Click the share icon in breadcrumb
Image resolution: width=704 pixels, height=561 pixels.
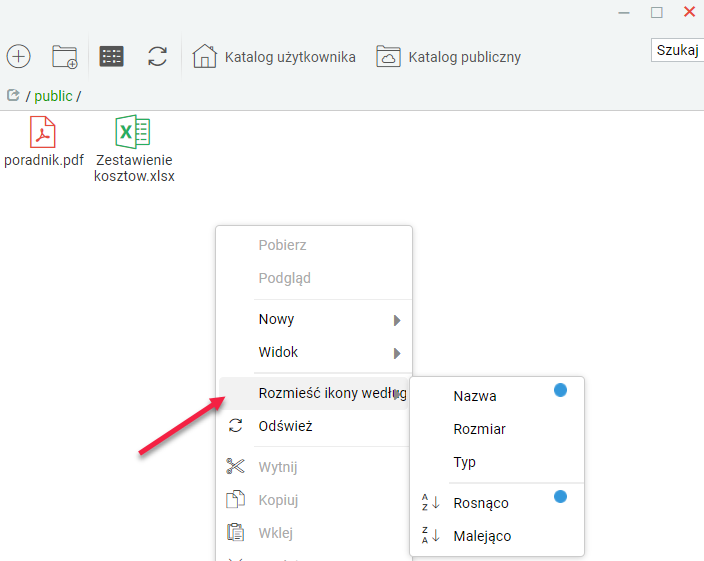(x=13, y=95)
